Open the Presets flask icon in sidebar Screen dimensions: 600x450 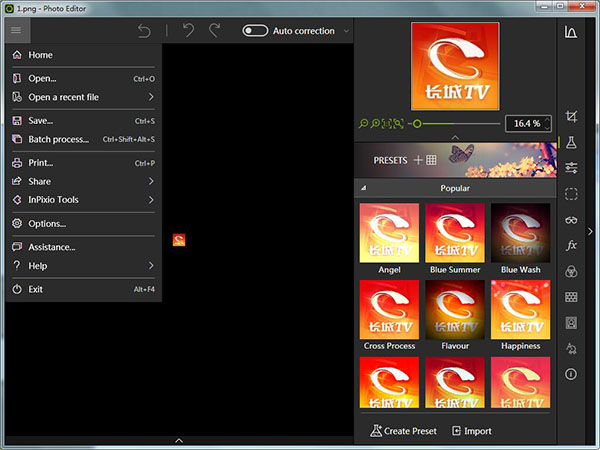click(571, 142)
